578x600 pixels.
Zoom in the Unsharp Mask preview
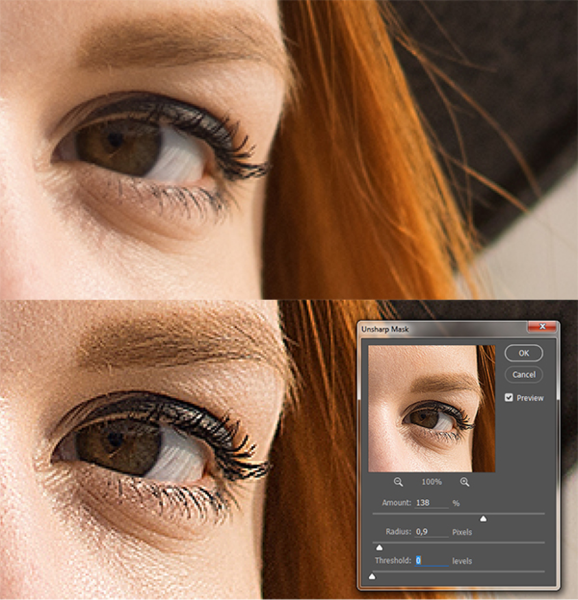coord(465,482)
